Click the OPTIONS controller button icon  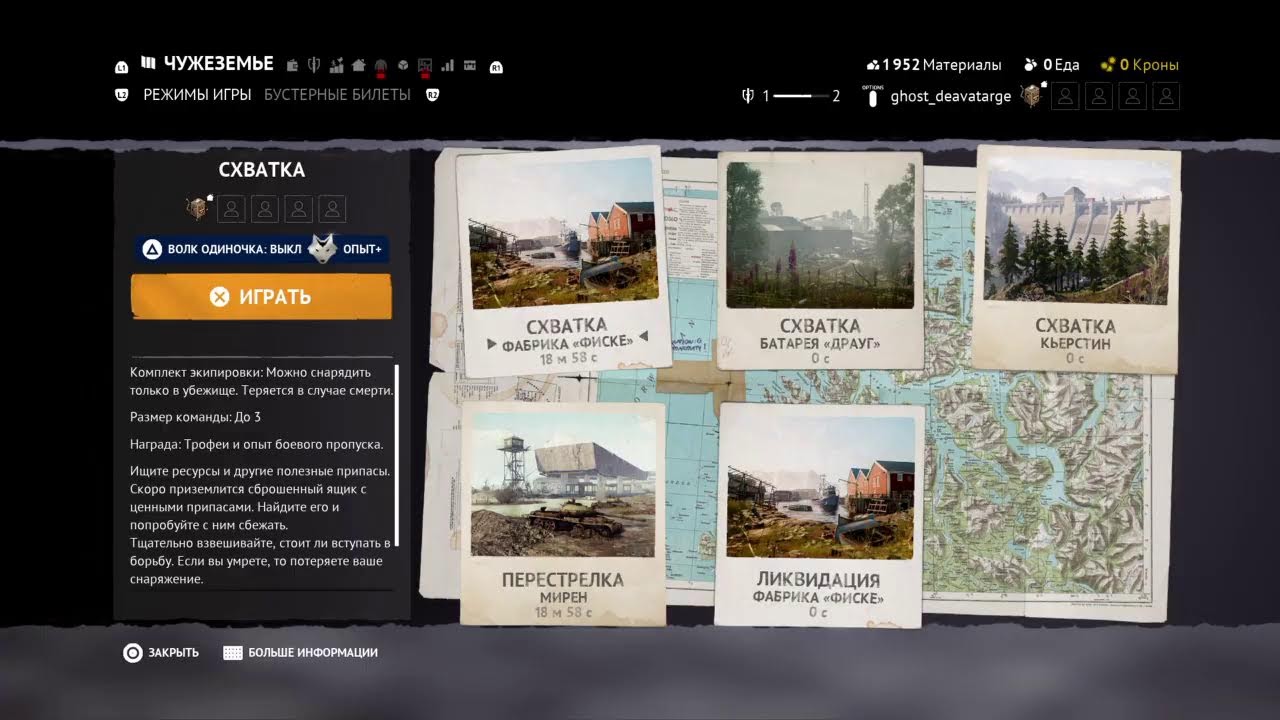click(x=873, y=96)
